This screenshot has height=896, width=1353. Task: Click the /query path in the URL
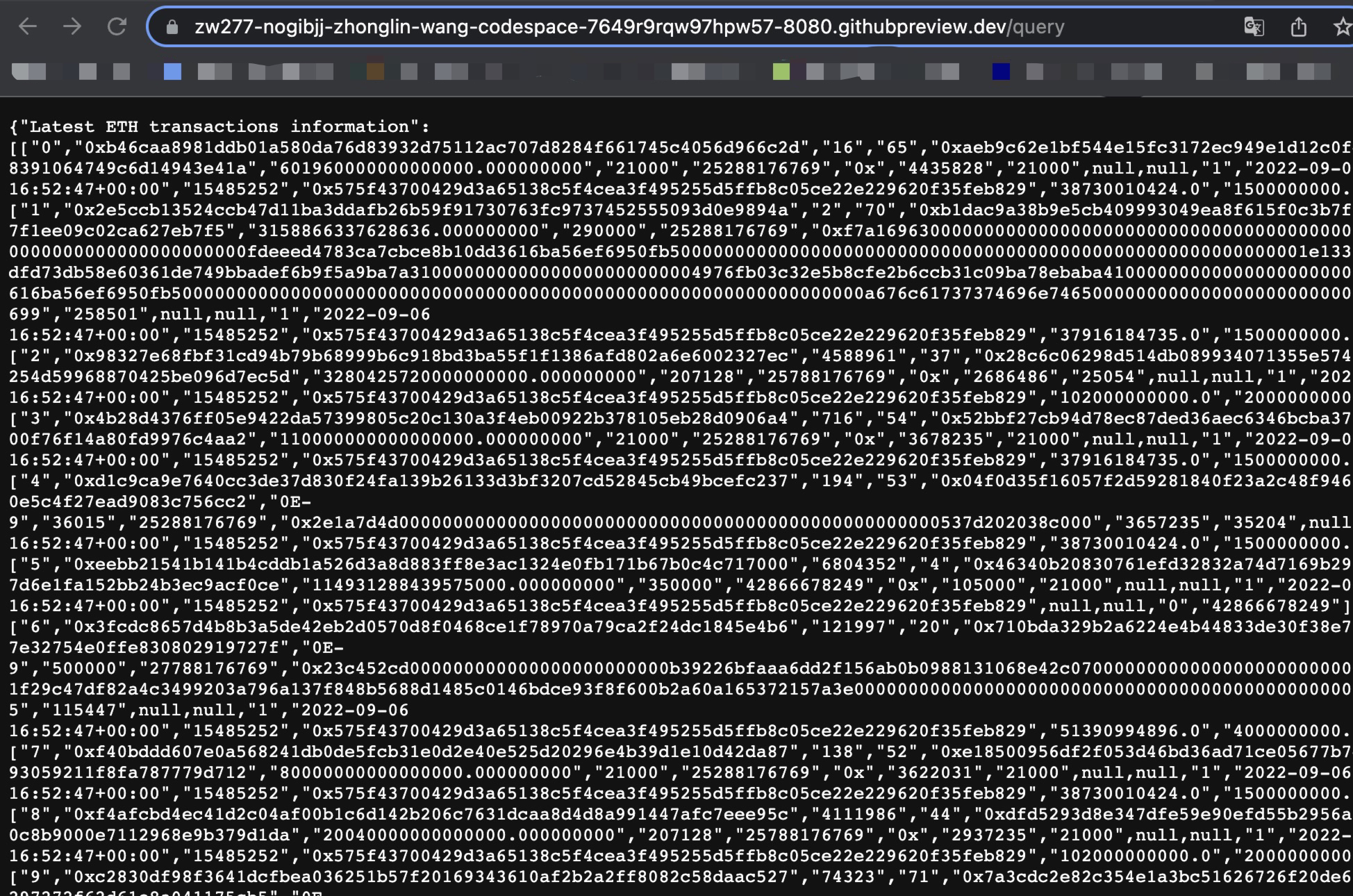1036,27
